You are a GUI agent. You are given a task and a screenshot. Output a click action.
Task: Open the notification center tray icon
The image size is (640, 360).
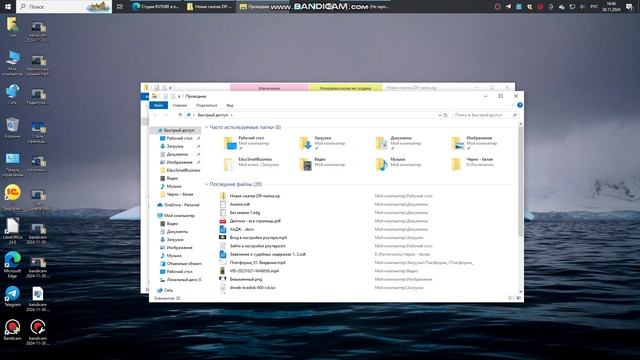[629, 7]
